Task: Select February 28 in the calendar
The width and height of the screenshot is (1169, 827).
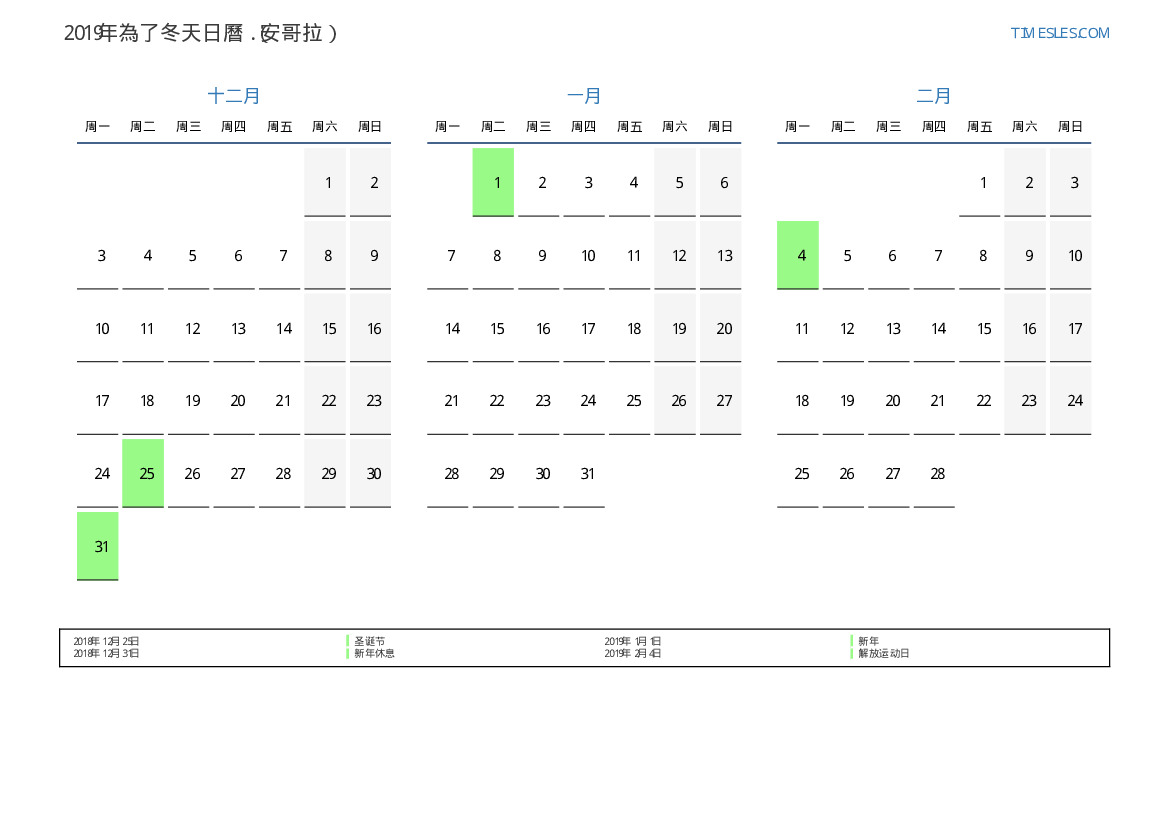Action: point(934,473)
